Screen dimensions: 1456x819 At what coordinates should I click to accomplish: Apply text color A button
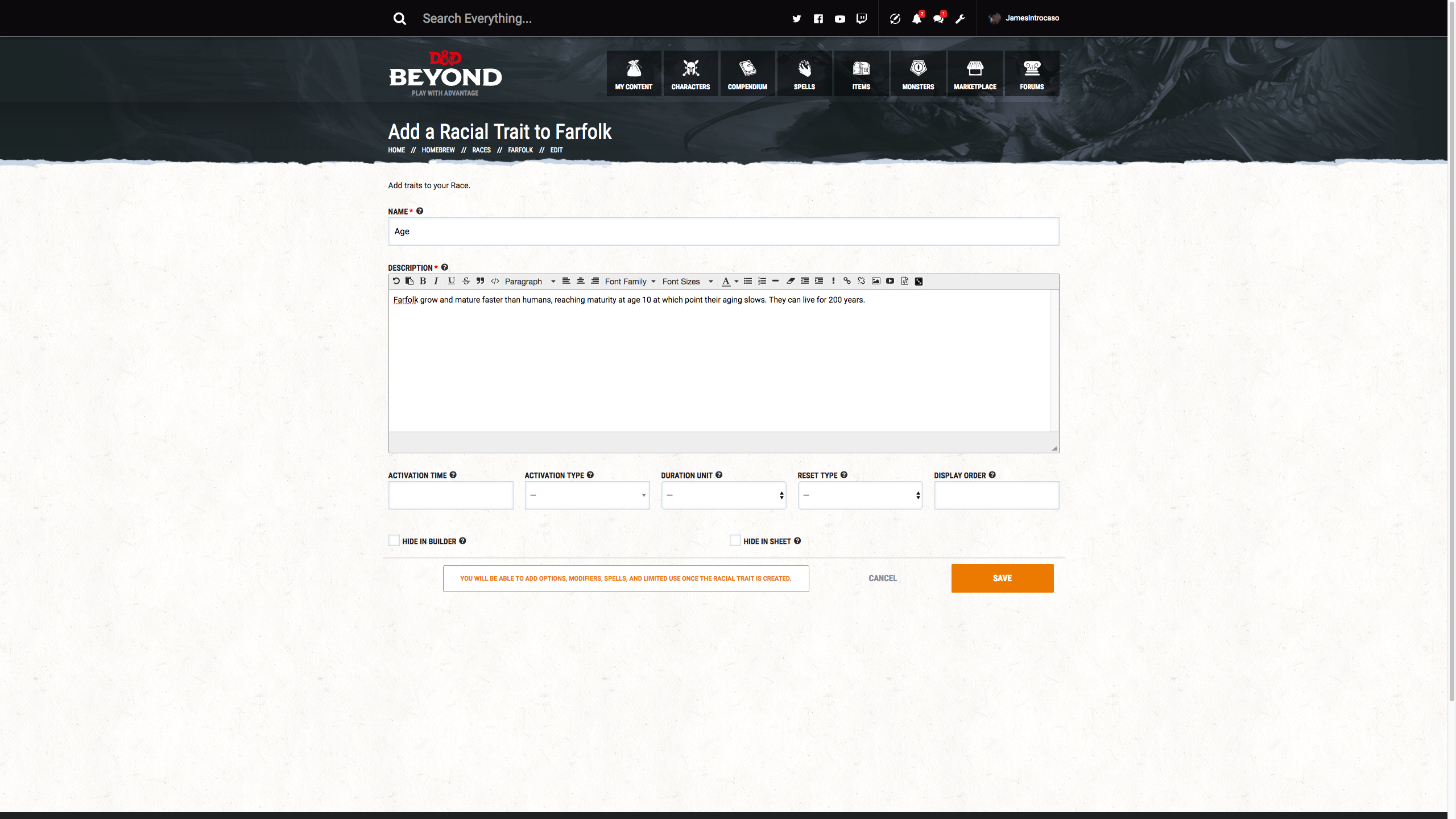[x=726, y=281]
